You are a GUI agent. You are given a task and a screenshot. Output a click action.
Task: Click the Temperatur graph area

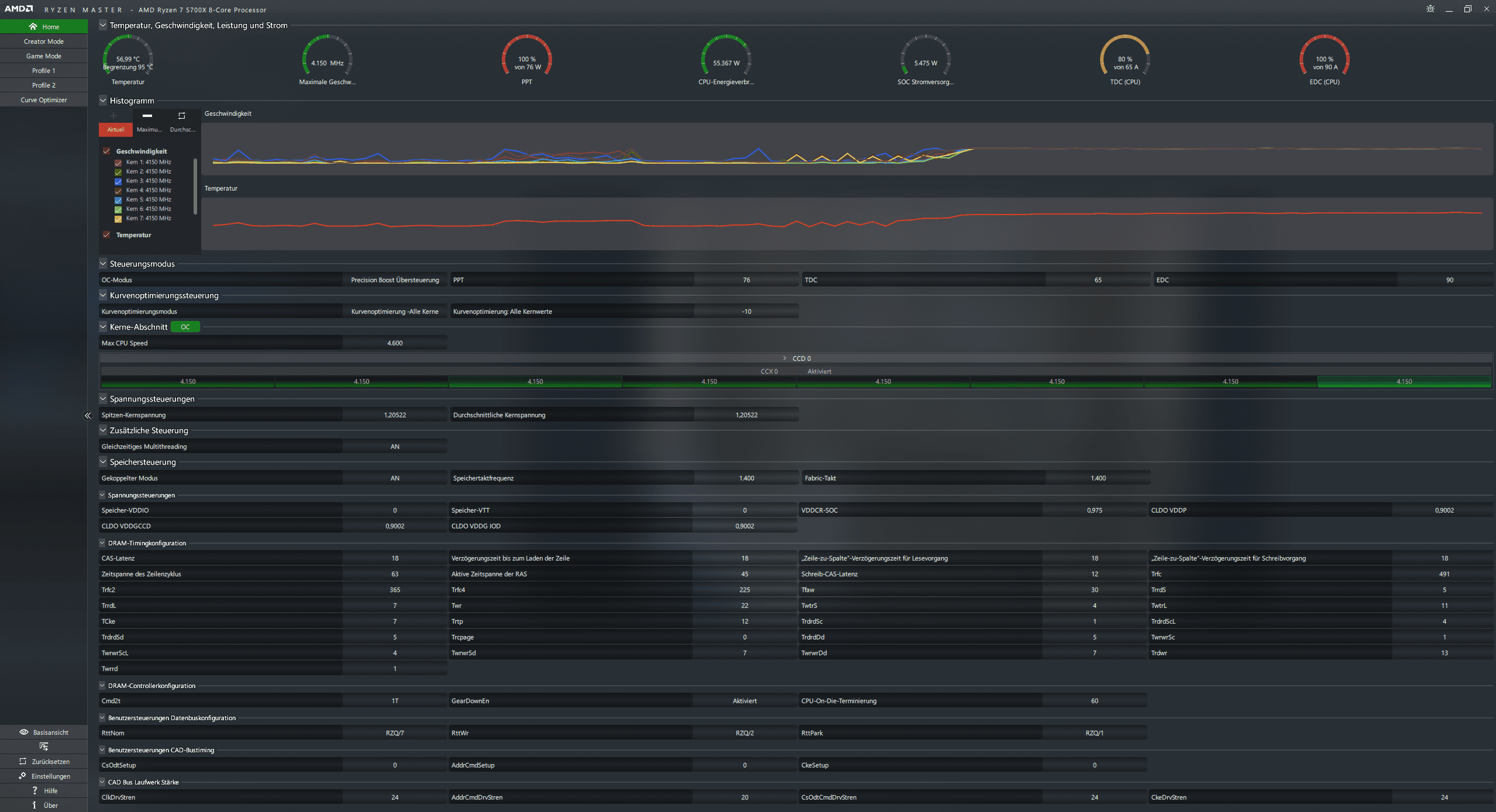847,224
